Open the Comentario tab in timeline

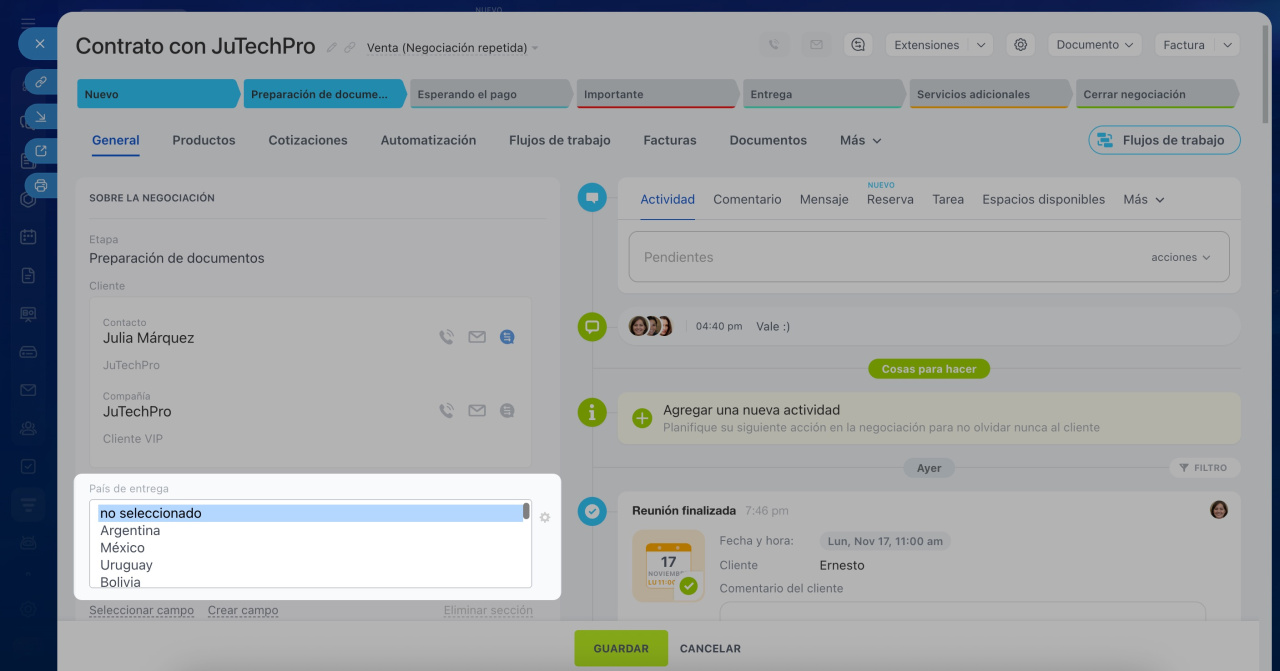[747, 200]
